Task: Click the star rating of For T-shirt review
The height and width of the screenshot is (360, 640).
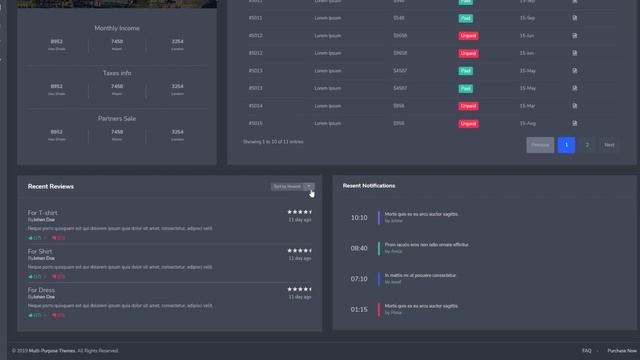Action: (x=299, y=212)
